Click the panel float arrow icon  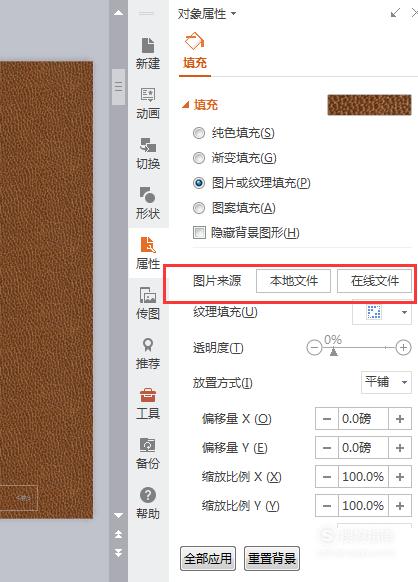coord(395,13)
